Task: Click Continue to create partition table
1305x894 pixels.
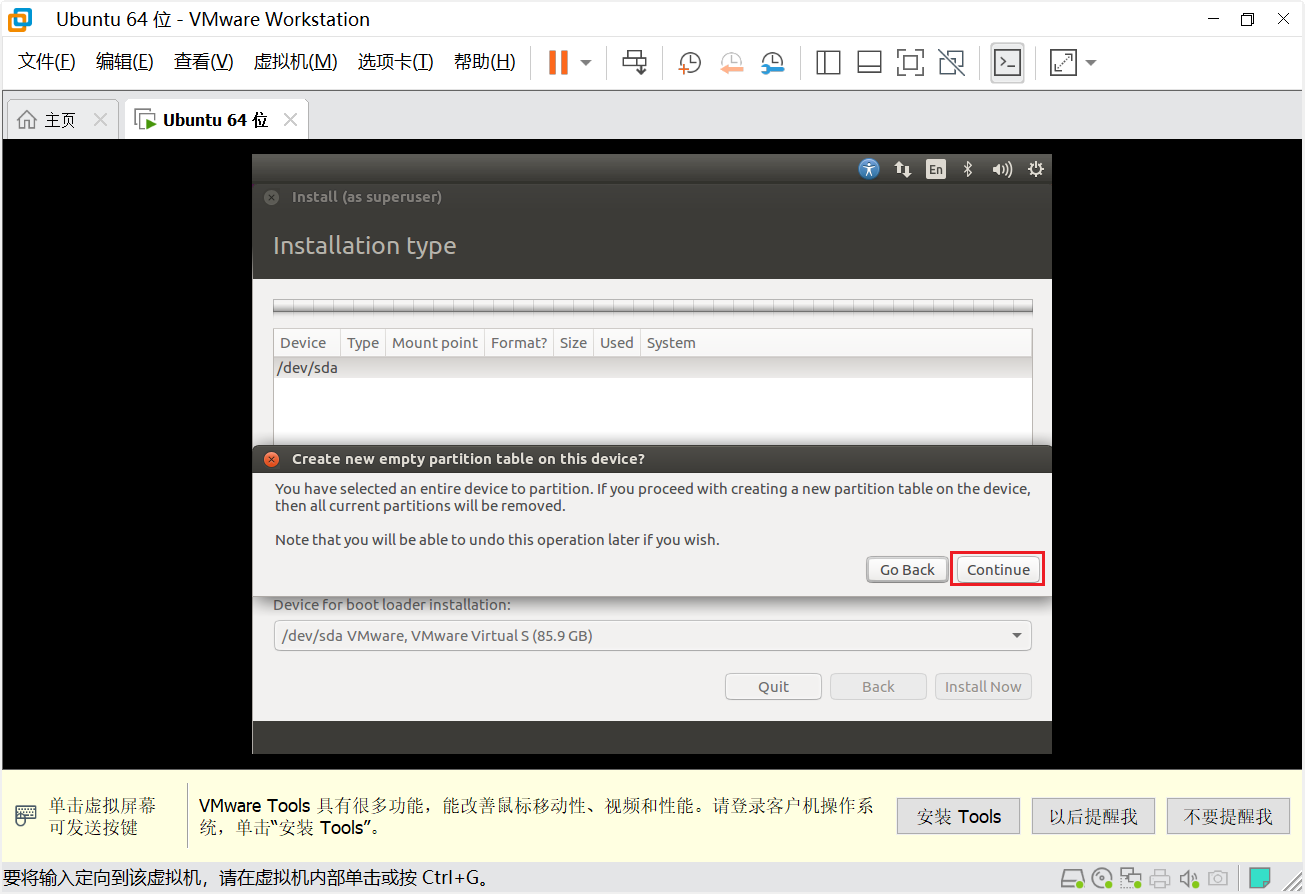Action: pos(998,569)
